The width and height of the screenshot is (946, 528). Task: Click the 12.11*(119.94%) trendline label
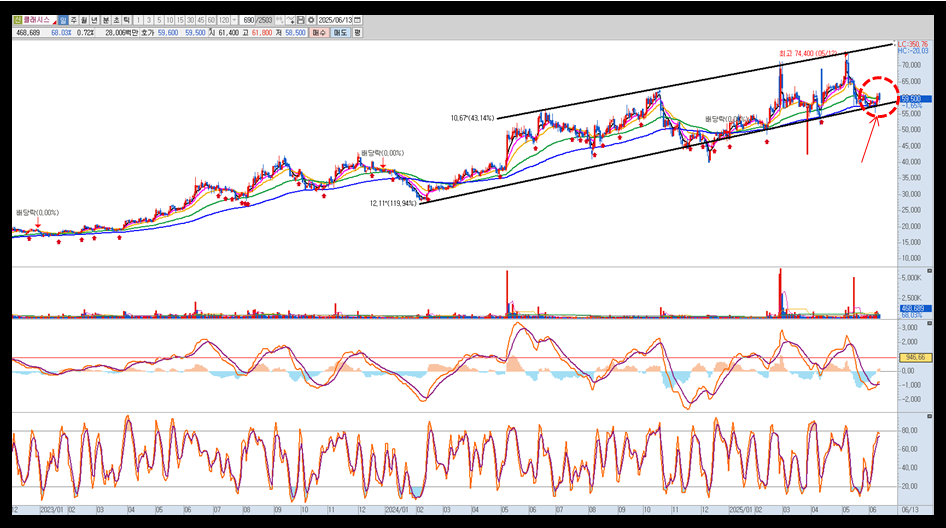coord(393,203)
